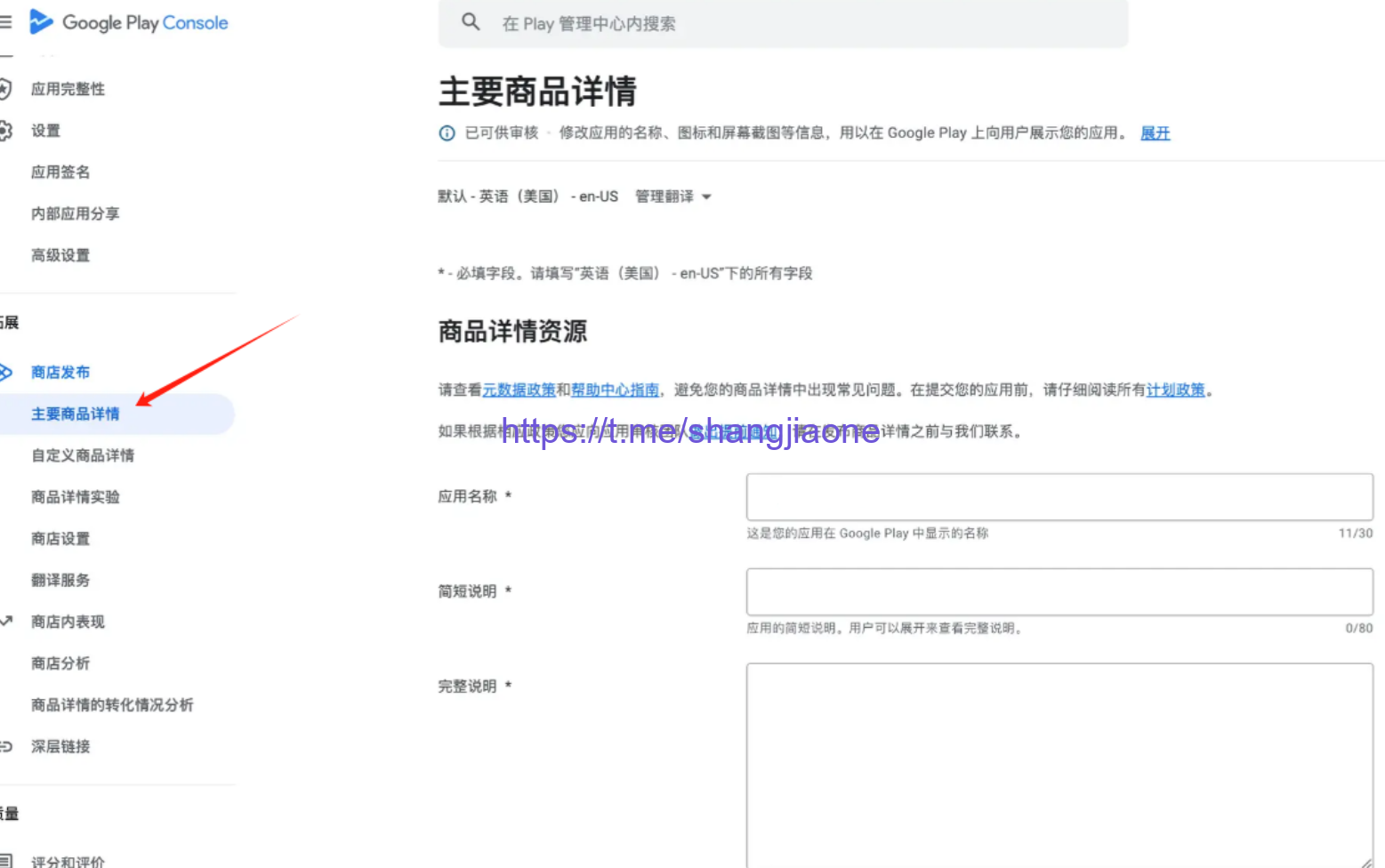Select 应用签名 menu item
This screenshot has width=1385, height=868.
point(60,172)
